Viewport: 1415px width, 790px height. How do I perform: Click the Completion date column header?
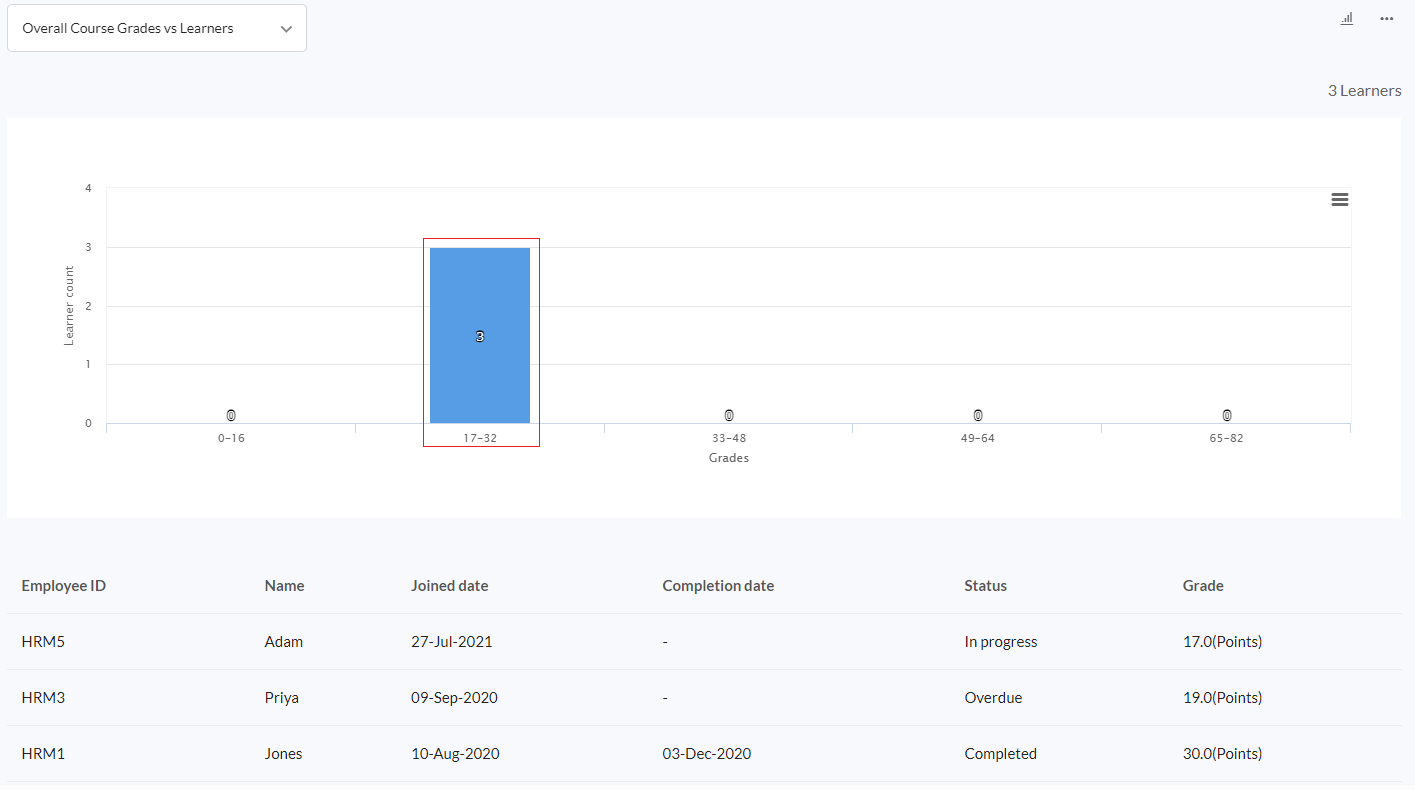(x=718, y=585)
